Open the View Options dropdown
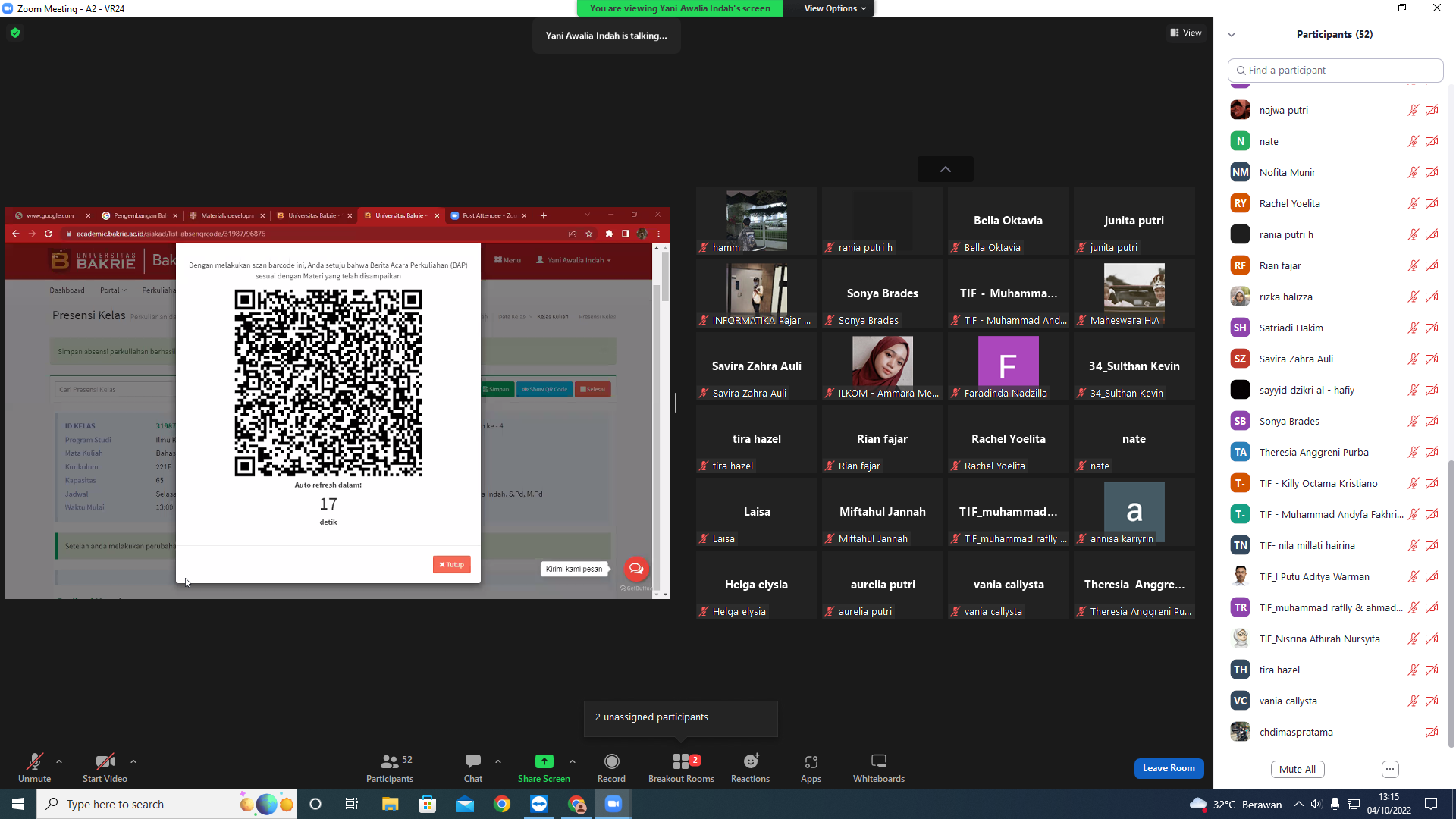This screenshot has width=1456, height=819. coord(834,8)
